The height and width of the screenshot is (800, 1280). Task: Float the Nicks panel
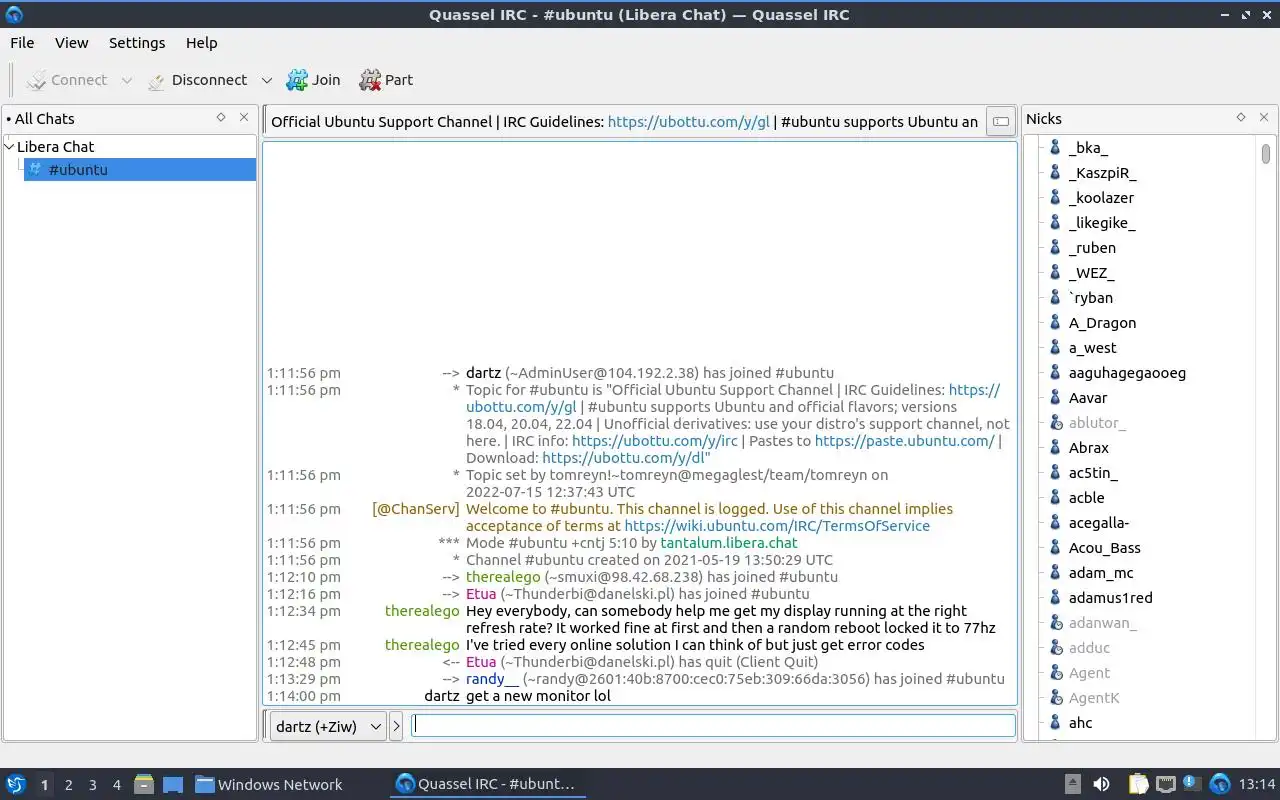(x=1241, y=118)
